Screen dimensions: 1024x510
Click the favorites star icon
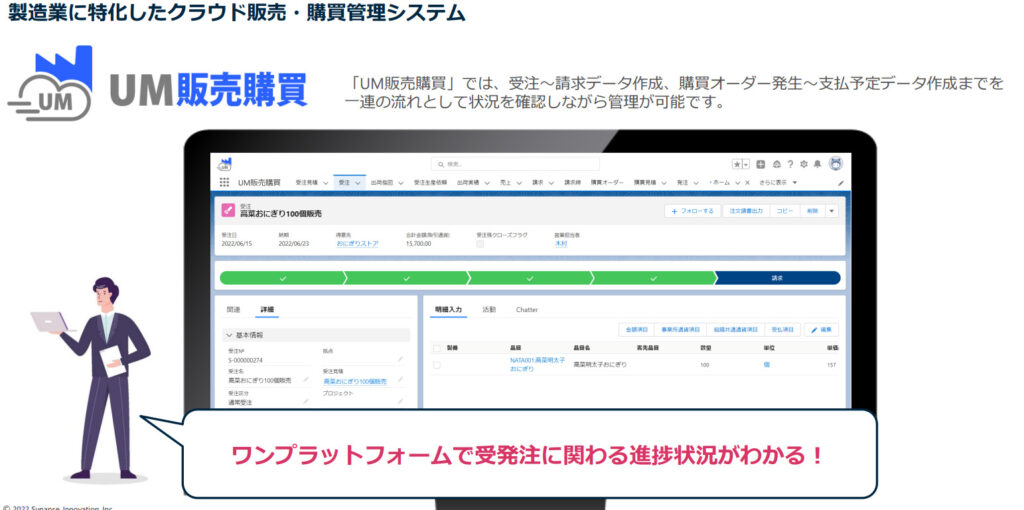point(737,165)
